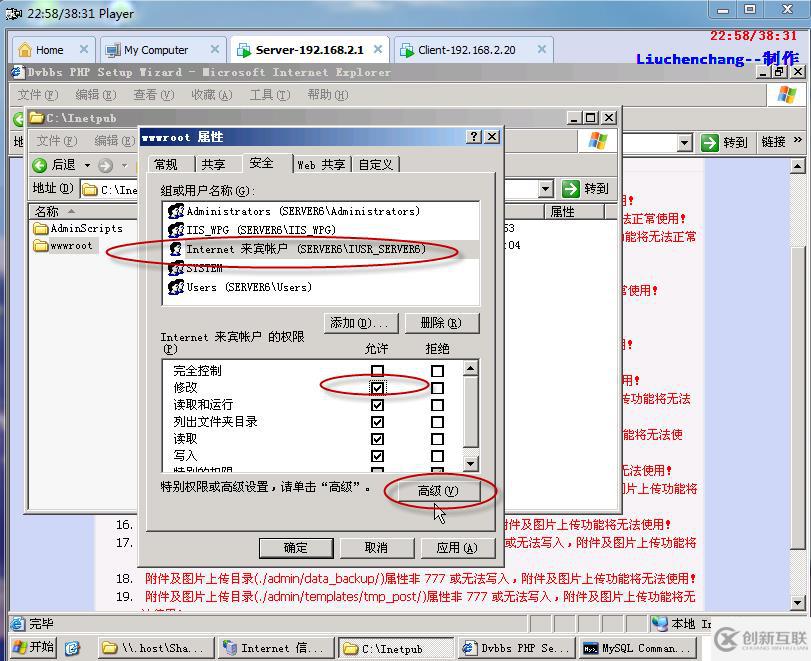Click 转到 go button in Inetpub window
This screenshot has width=811, height=661.
pos(587,189)
